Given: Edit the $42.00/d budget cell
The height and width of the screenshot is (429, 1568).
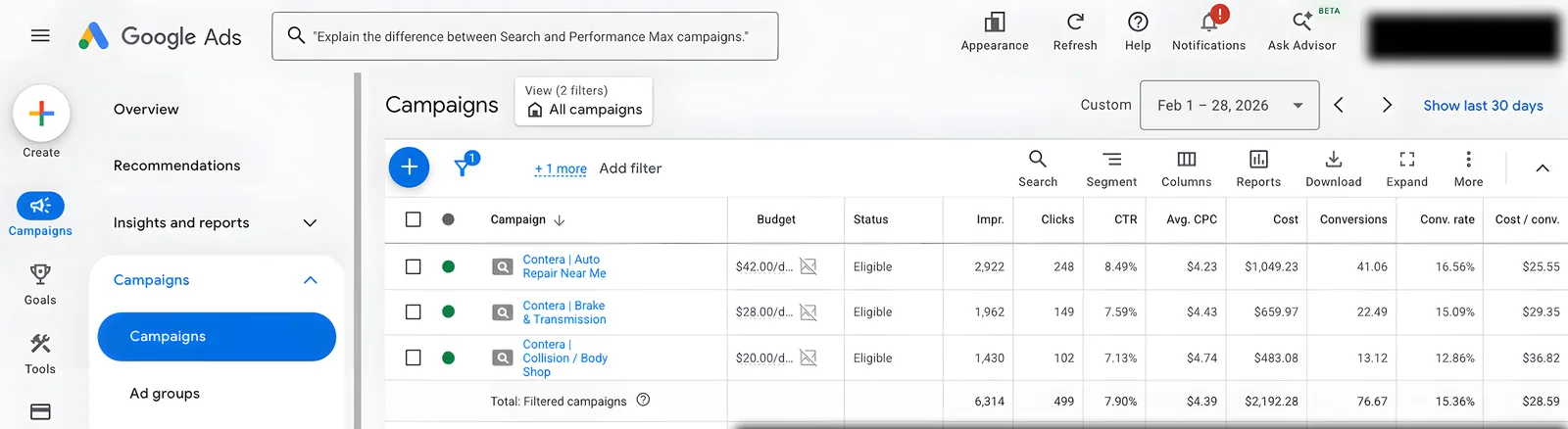Looking at the screenshot, I should (x=764, y=266).
